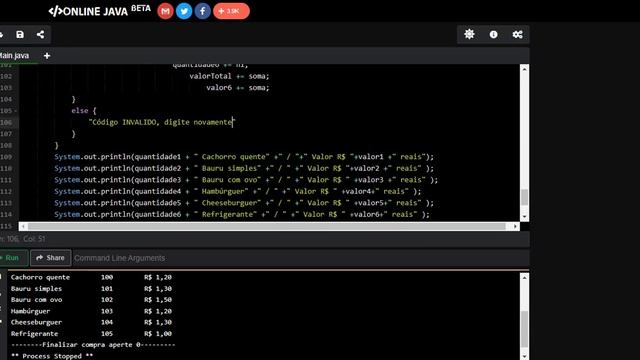Click the editor vertical scrollbar thumb
The width and height of the screenshot is (640, 360).
click(524, 197)
